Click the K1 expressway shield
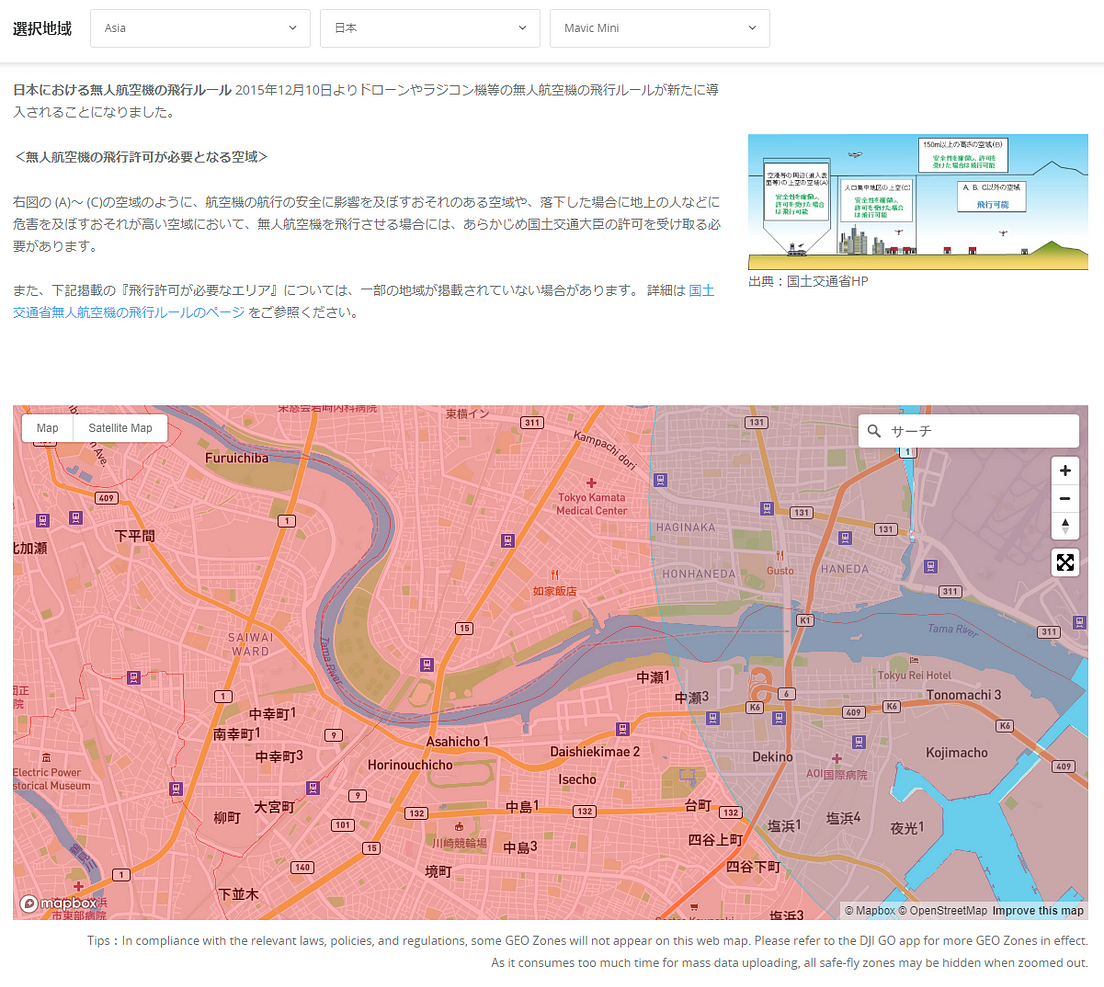The image size is (1104, 987). (x=805, y=620)
